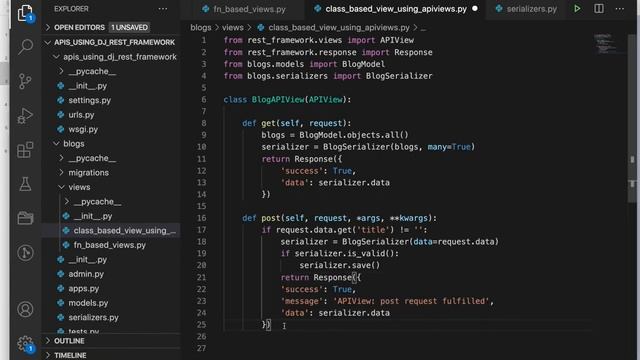Click the 'APIView: post request fulfilled' string
This screenshot has width=640, height=360.
click(x=411, y=301)
